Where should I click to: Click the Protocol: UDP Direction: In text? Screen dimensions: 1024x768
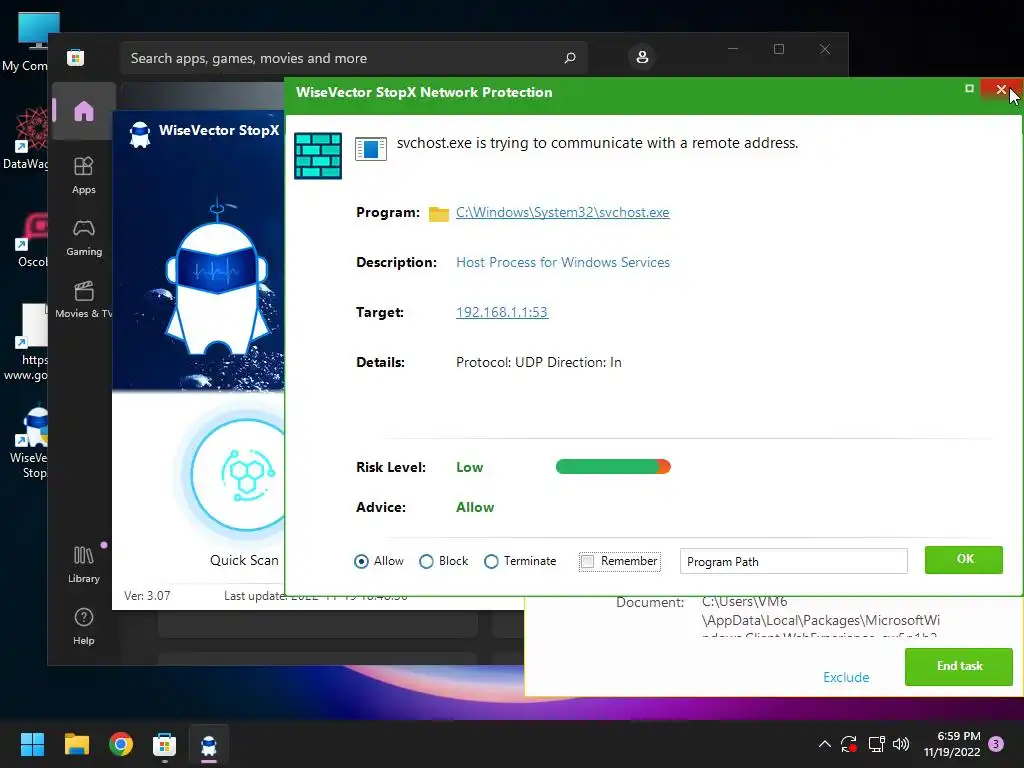(539, 362)
